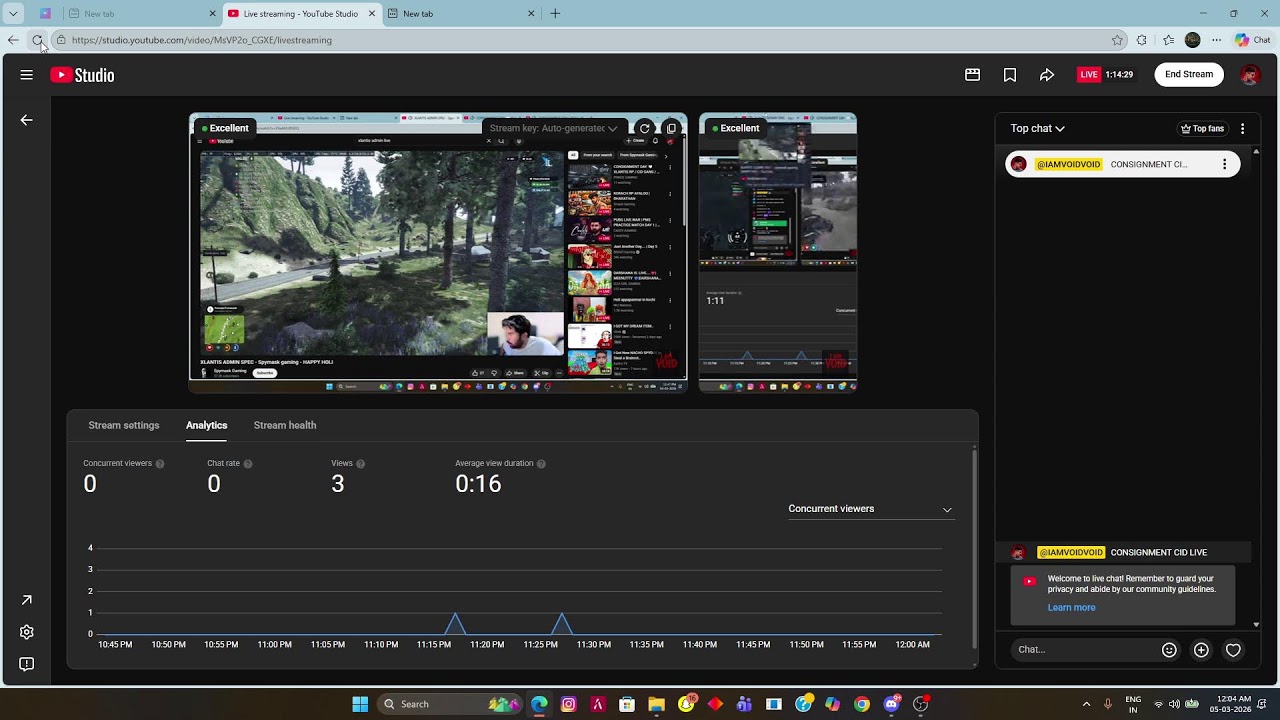1280x720 pixels.
Task: Click the Top fans button
Action: [x=1202, y=128]
